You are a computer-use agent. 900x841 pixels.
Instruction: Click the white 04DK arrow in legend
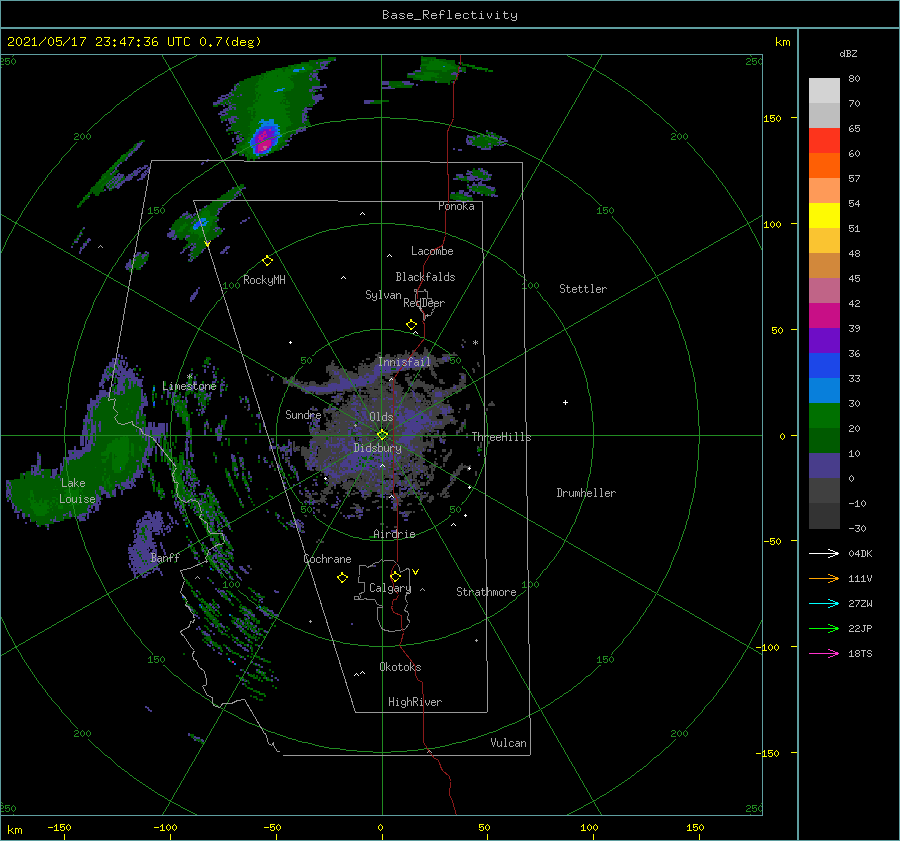click(824, 553)
